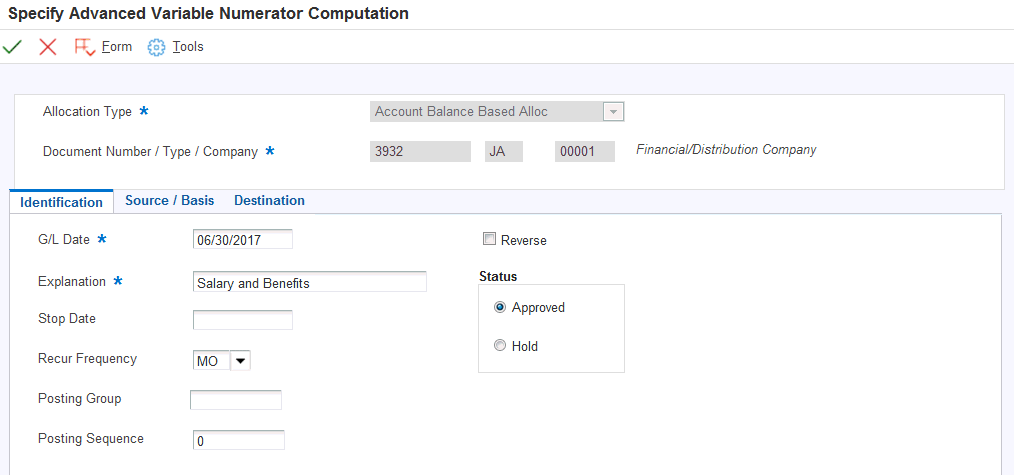
Task: Click the Explanation text field
Action: (x=309, y=283)
